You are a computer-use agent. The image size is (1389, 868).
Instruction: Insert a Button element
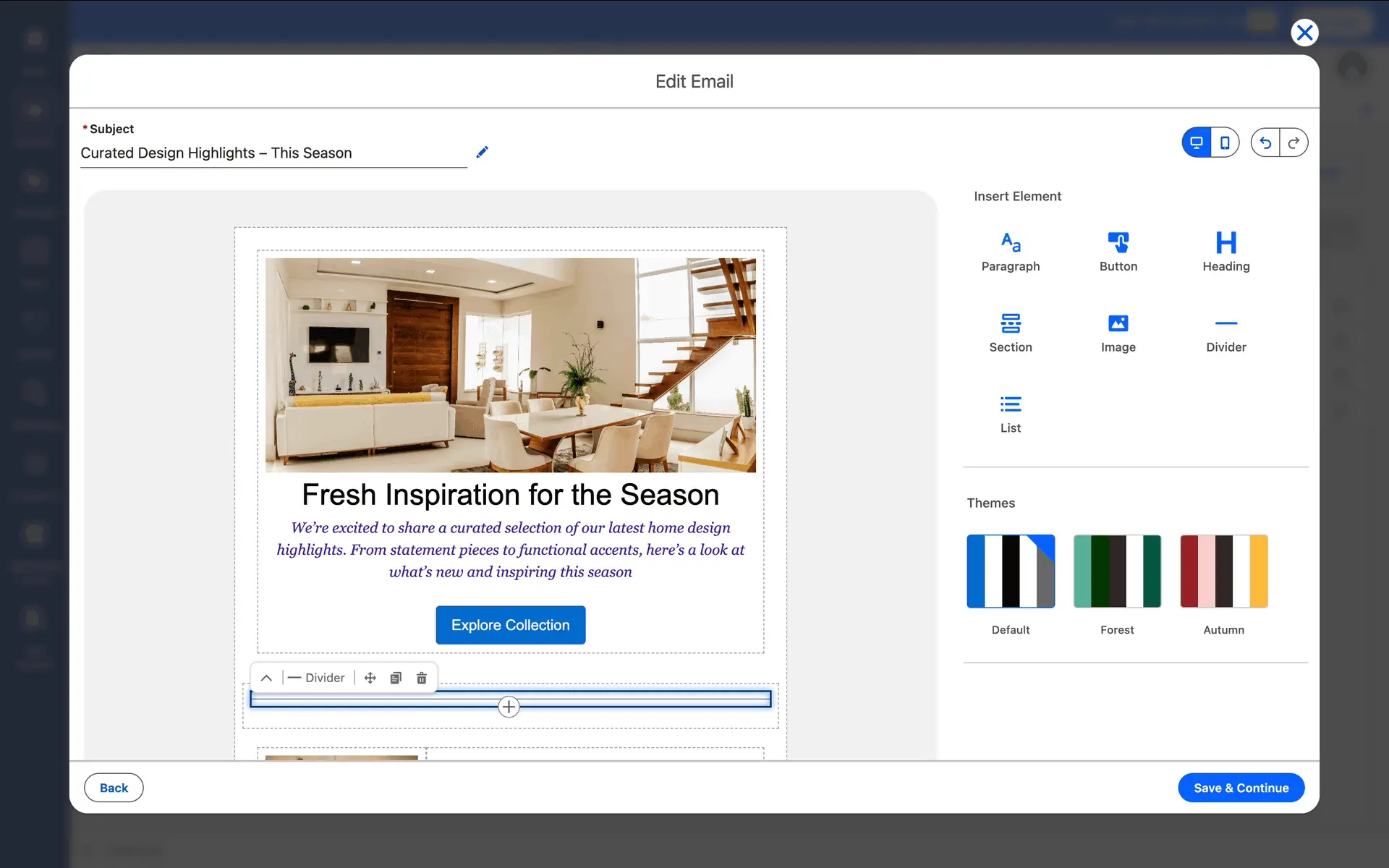pyautogui.click(x=1118, y=251)
